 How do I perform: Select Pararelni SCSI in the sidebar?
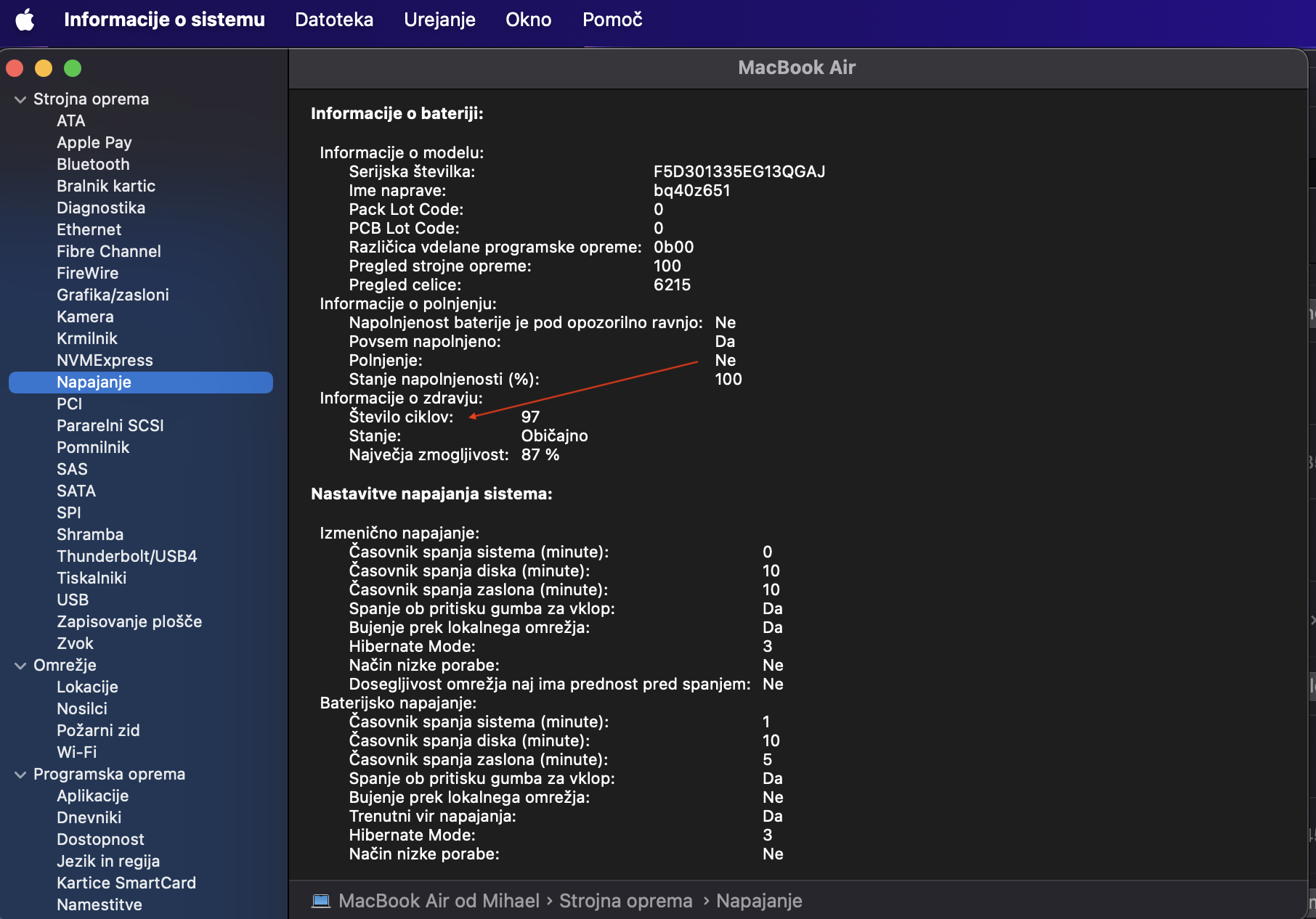pos(110,425)
